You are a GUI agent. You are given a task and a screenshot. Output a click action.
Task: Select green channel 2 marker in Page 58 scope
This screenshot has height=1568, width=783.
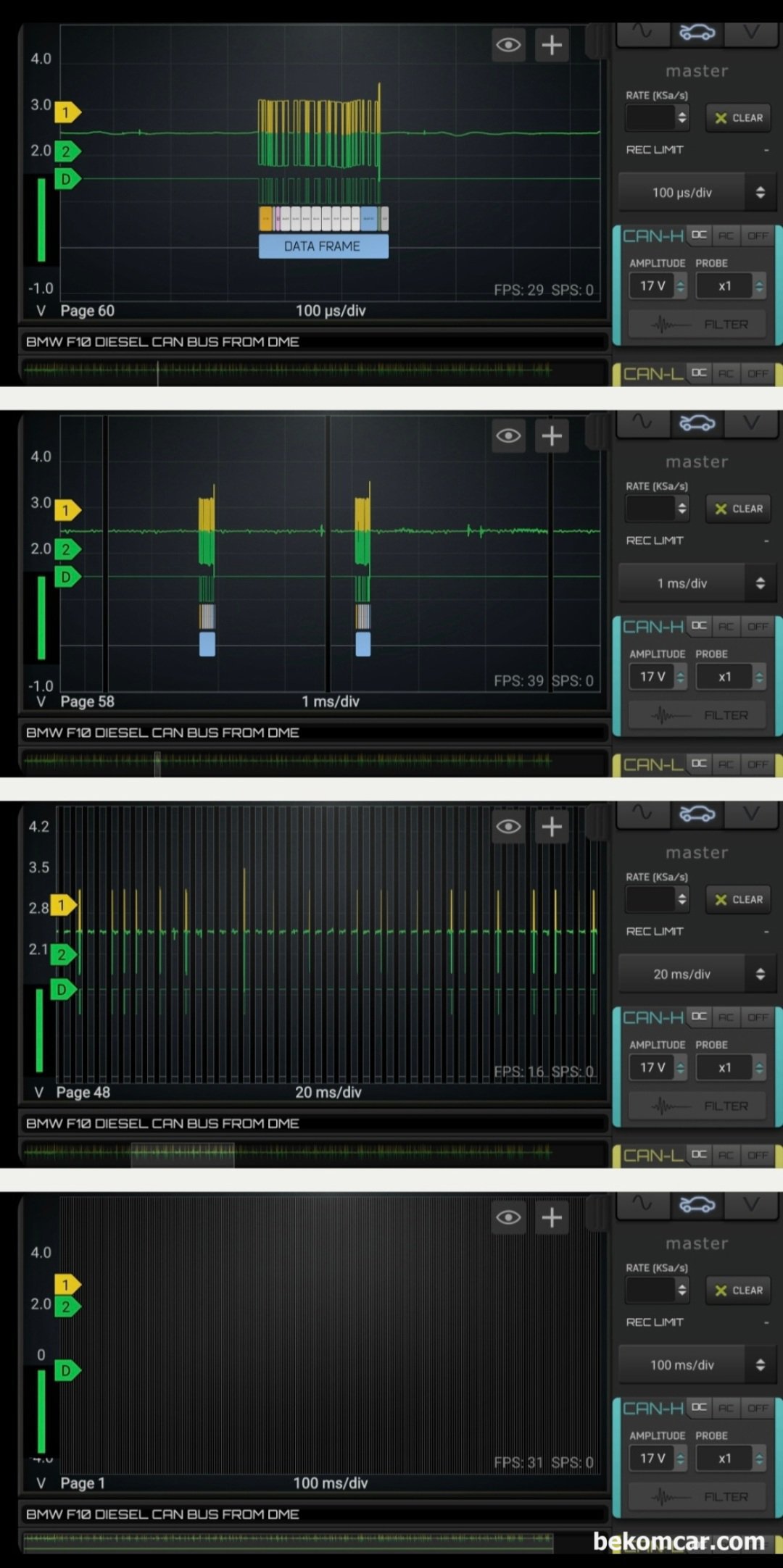click(x=67, y=549)
